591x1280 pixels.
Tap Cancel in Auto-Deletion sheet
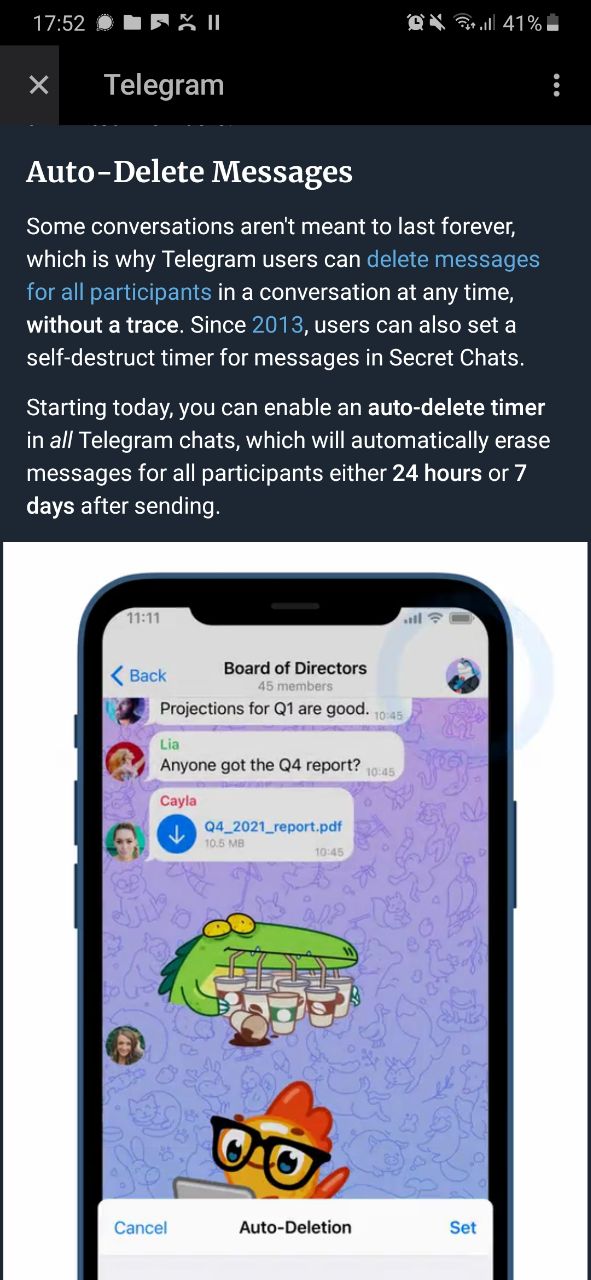click(140, 1227)
